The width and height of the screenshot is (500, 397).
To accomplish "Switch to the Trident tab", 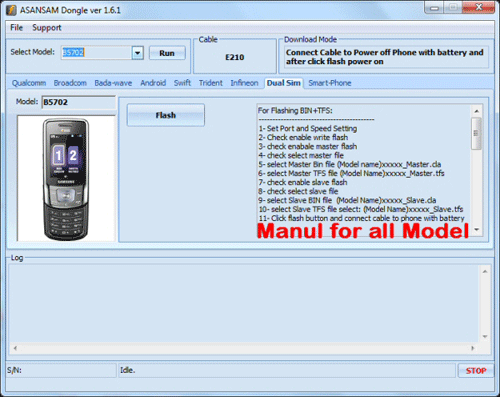I will coord(211,83).
